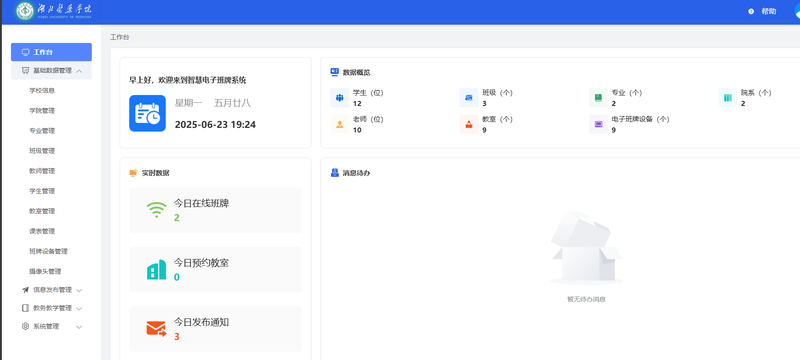Image resolution: width=800 pixels, height=360 pixels.
Task: Click the 工作台 breadcrumb
Action: coord(120,37)
